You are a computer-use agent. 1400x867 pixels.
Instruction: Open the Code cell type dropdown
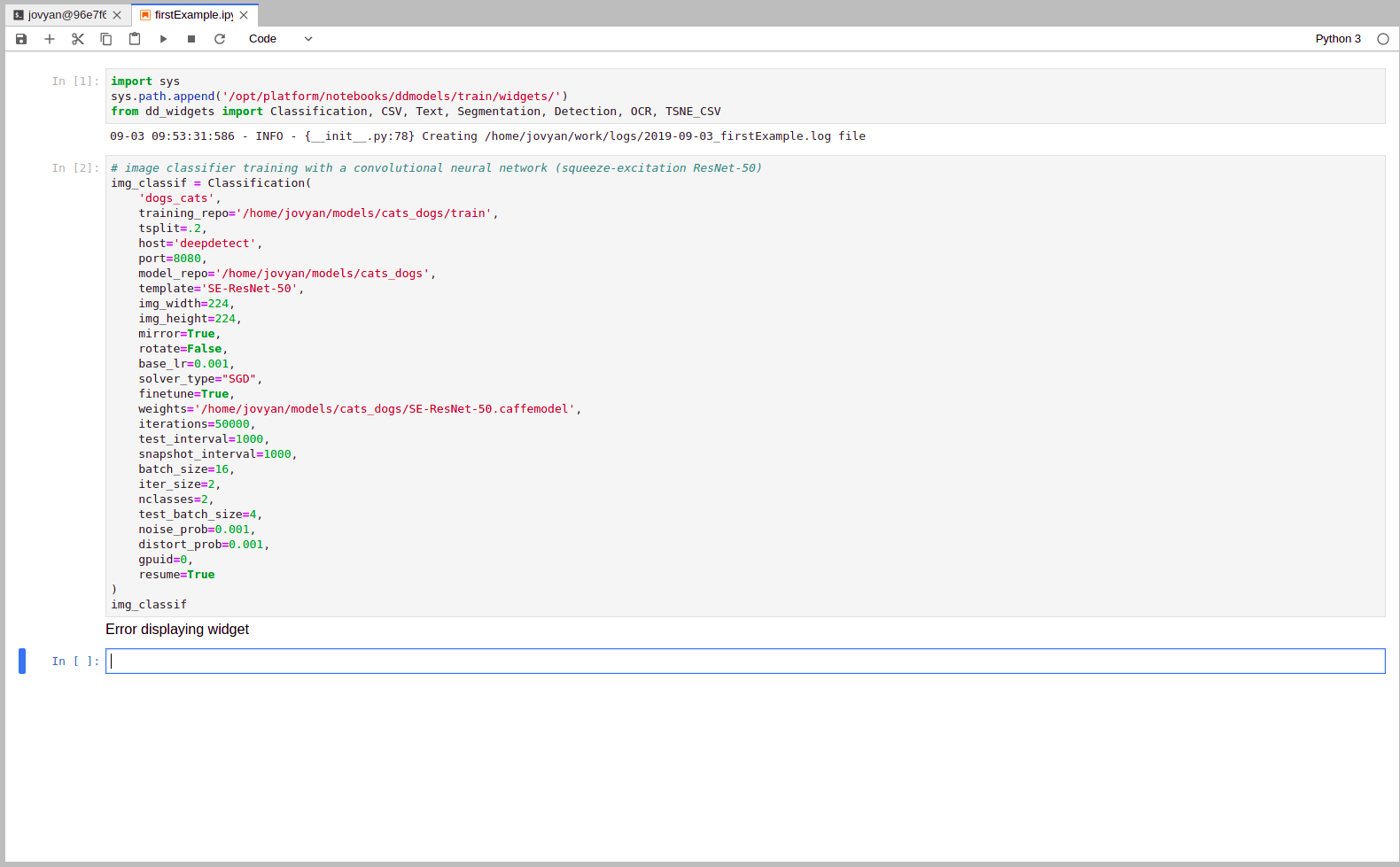(280, 39)
